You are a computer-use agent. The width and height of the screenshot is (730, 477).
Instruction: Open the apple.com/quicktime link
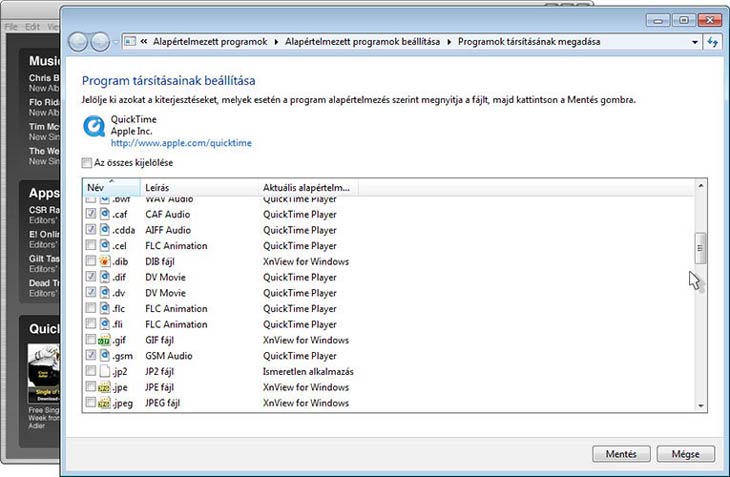pyautogui.click(x=181, y=143)
